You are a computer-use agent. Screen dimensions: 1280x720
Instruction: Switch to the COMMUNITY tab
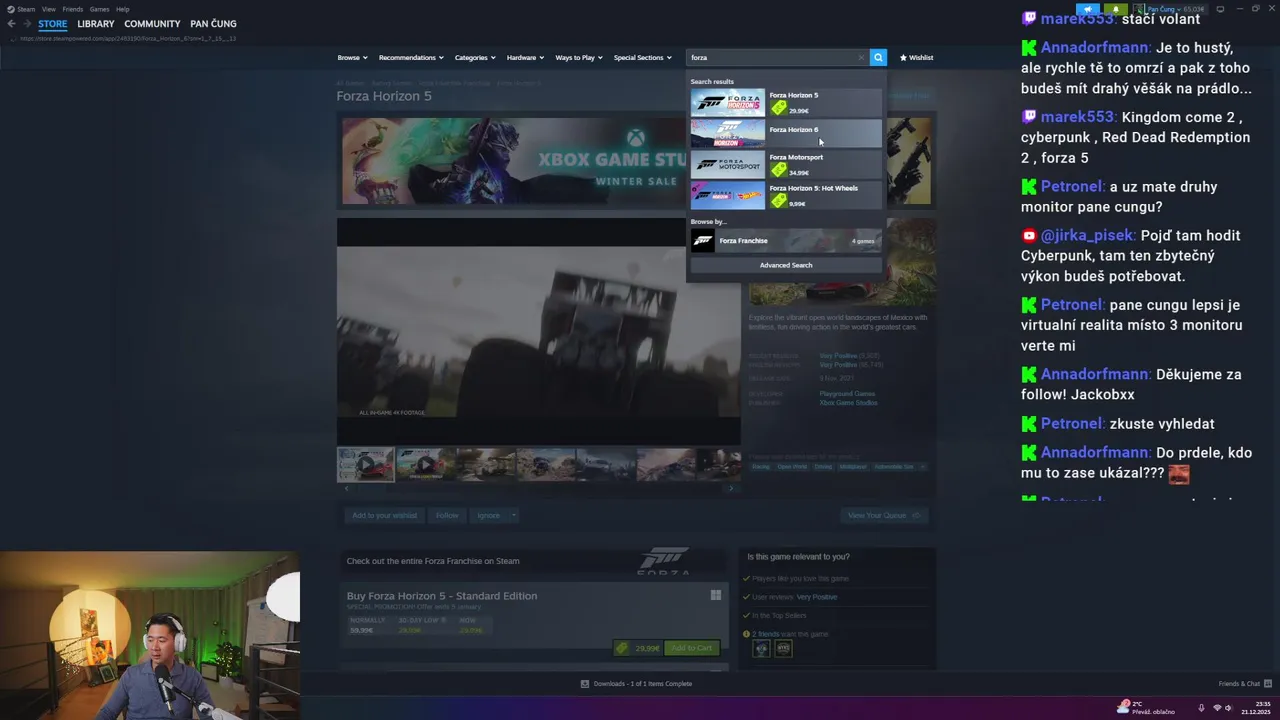click(x=152, y=24)
